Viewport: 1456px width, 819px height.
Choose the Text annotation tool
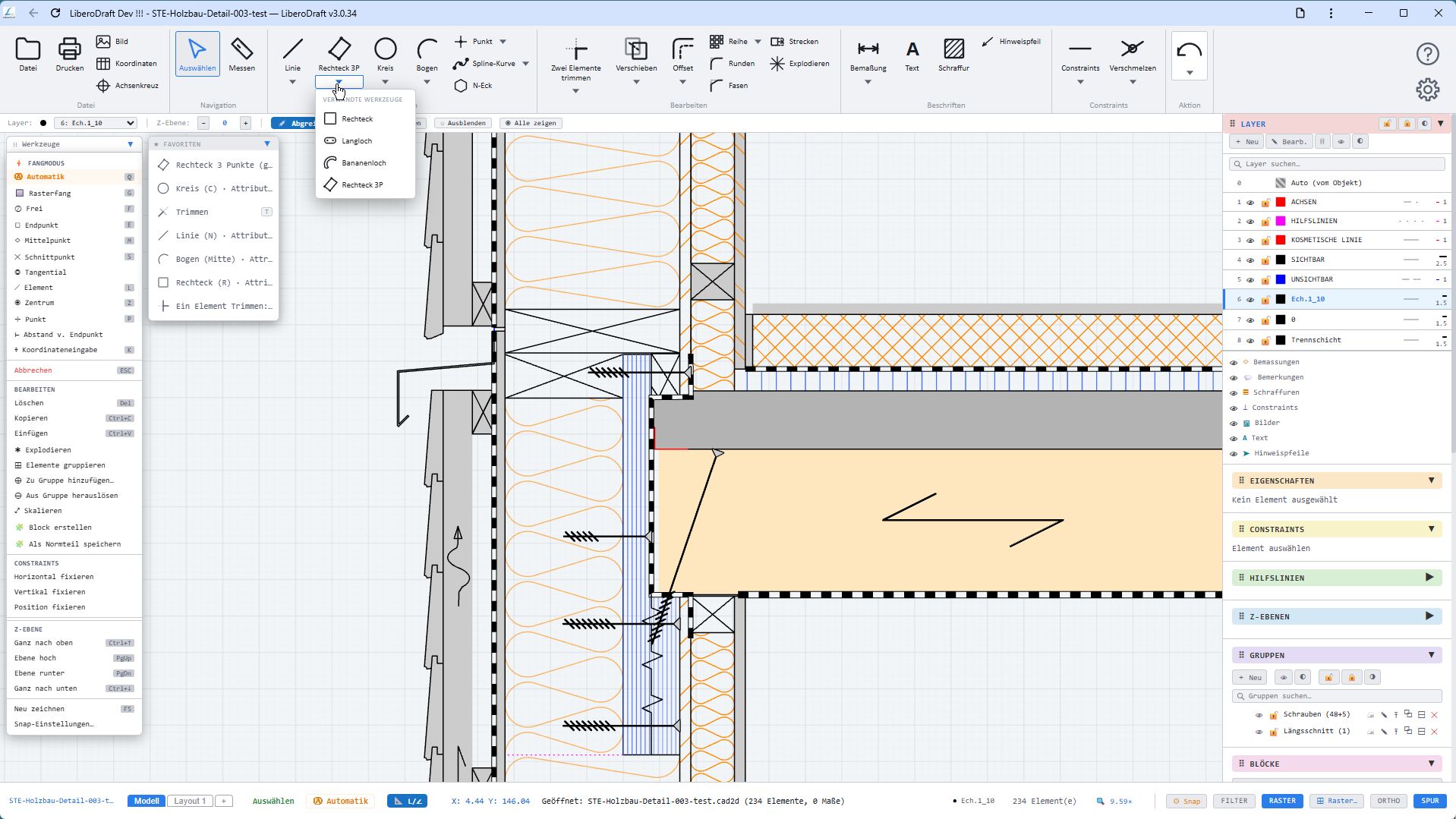[912, 53]
